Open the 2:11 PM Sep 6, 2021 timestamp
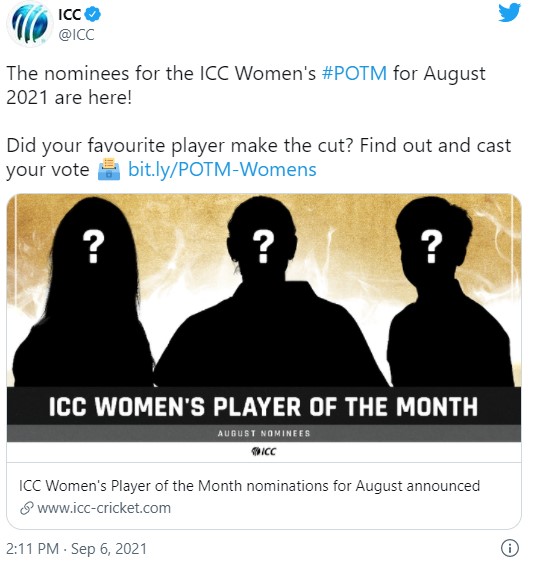The height and width of the screenshot is (566, 534). [x=77, y=549]
